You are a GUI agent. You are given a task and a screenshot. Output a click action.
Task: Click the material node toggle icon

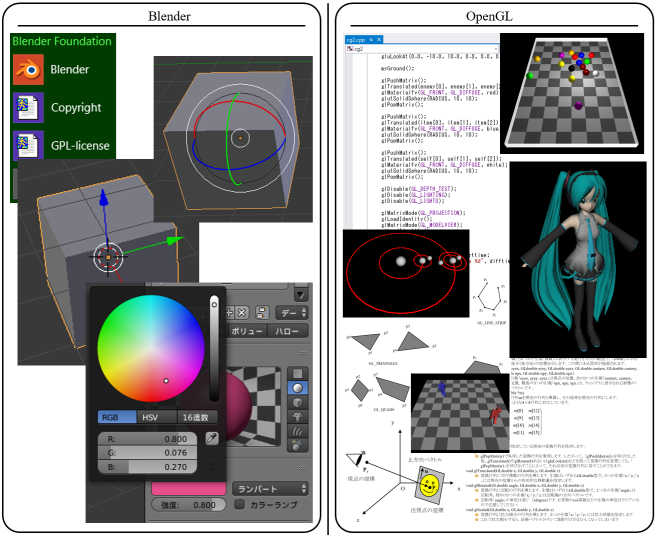point(262,312)
